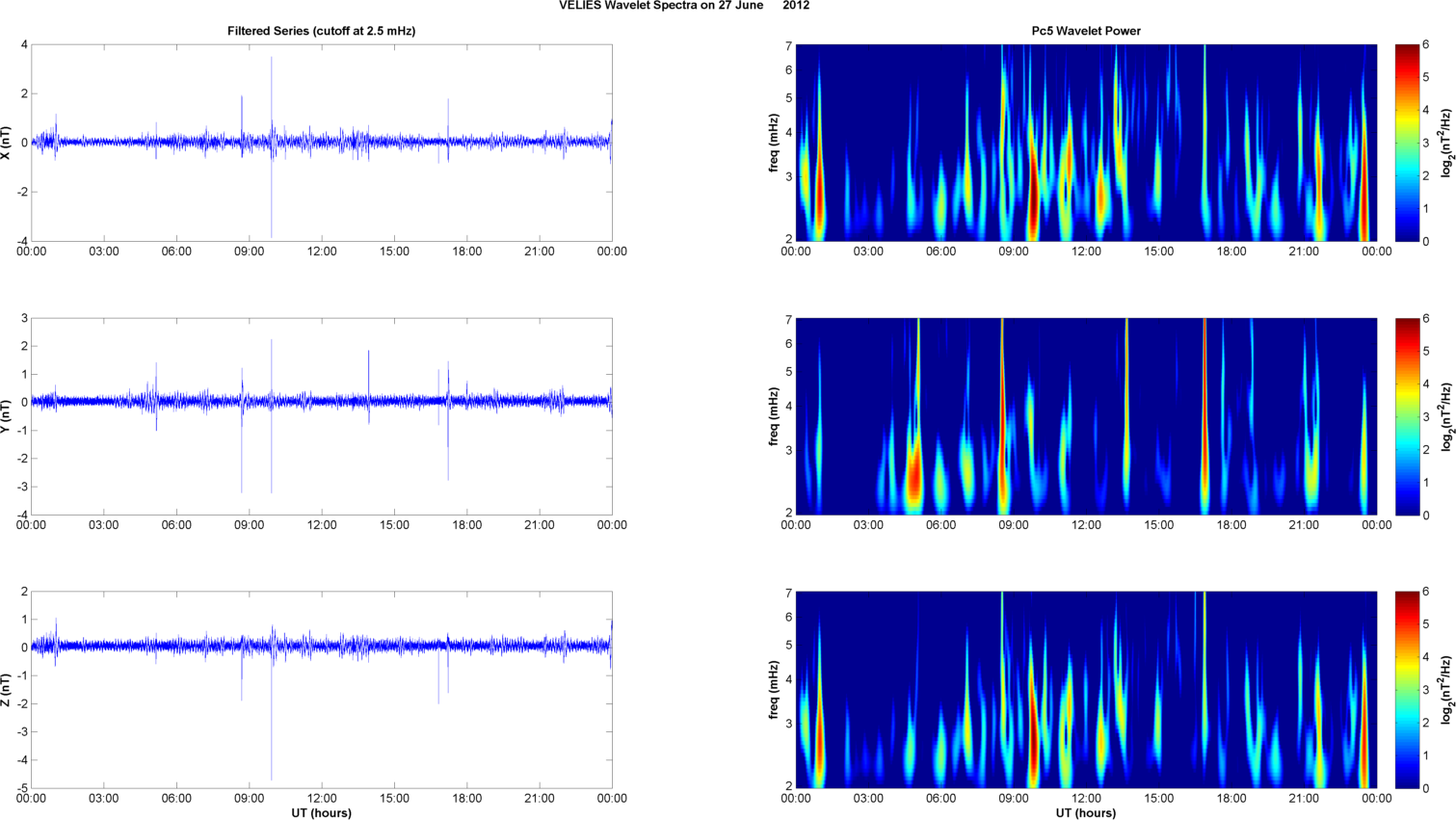1456x820 pixels.
Task: Click the "X (nT)" axis label
Action: (x=7, y=143)
